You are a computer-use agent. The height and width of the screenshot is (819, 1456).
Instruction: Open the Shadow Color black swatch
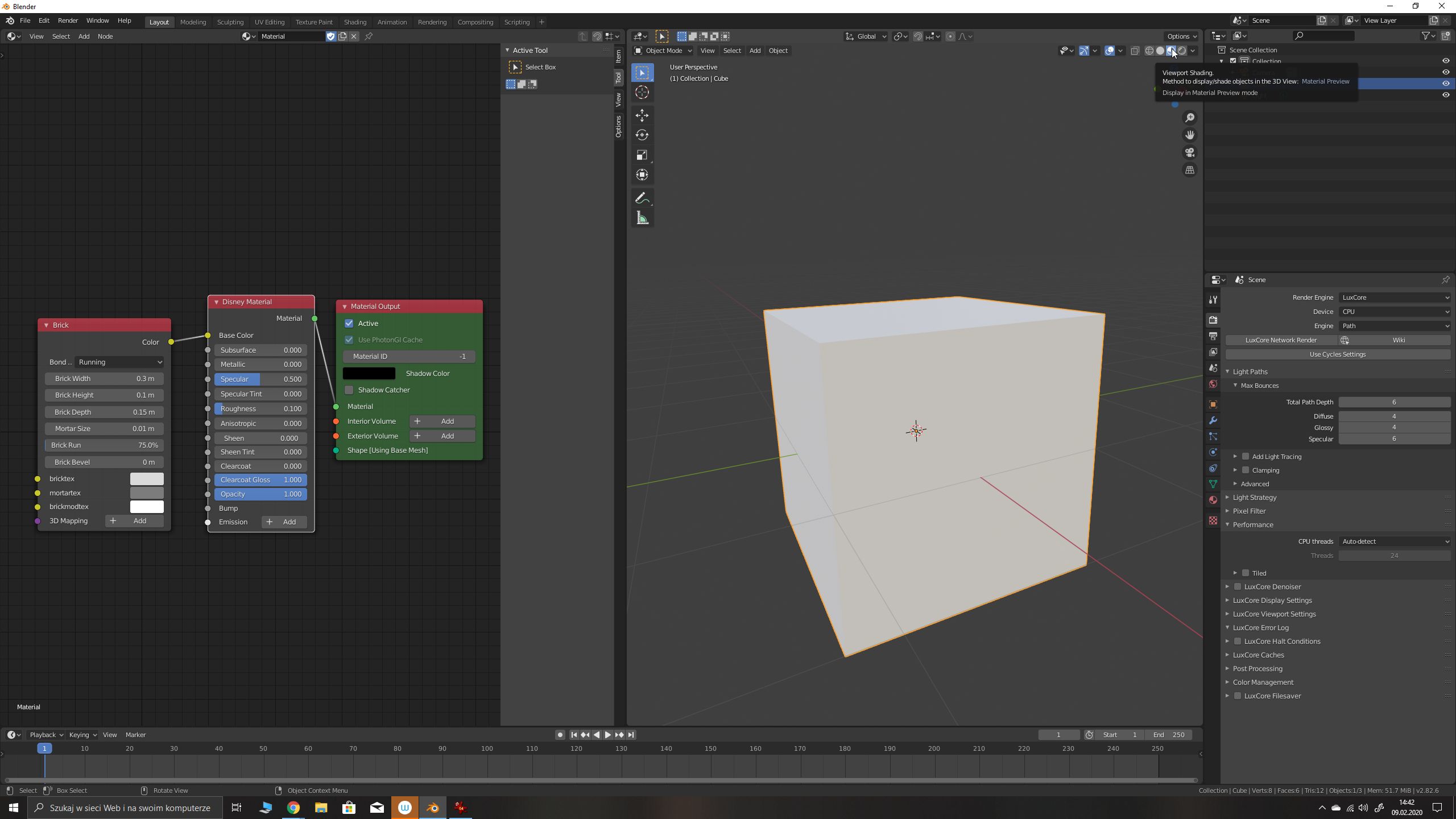click(369, 374)
